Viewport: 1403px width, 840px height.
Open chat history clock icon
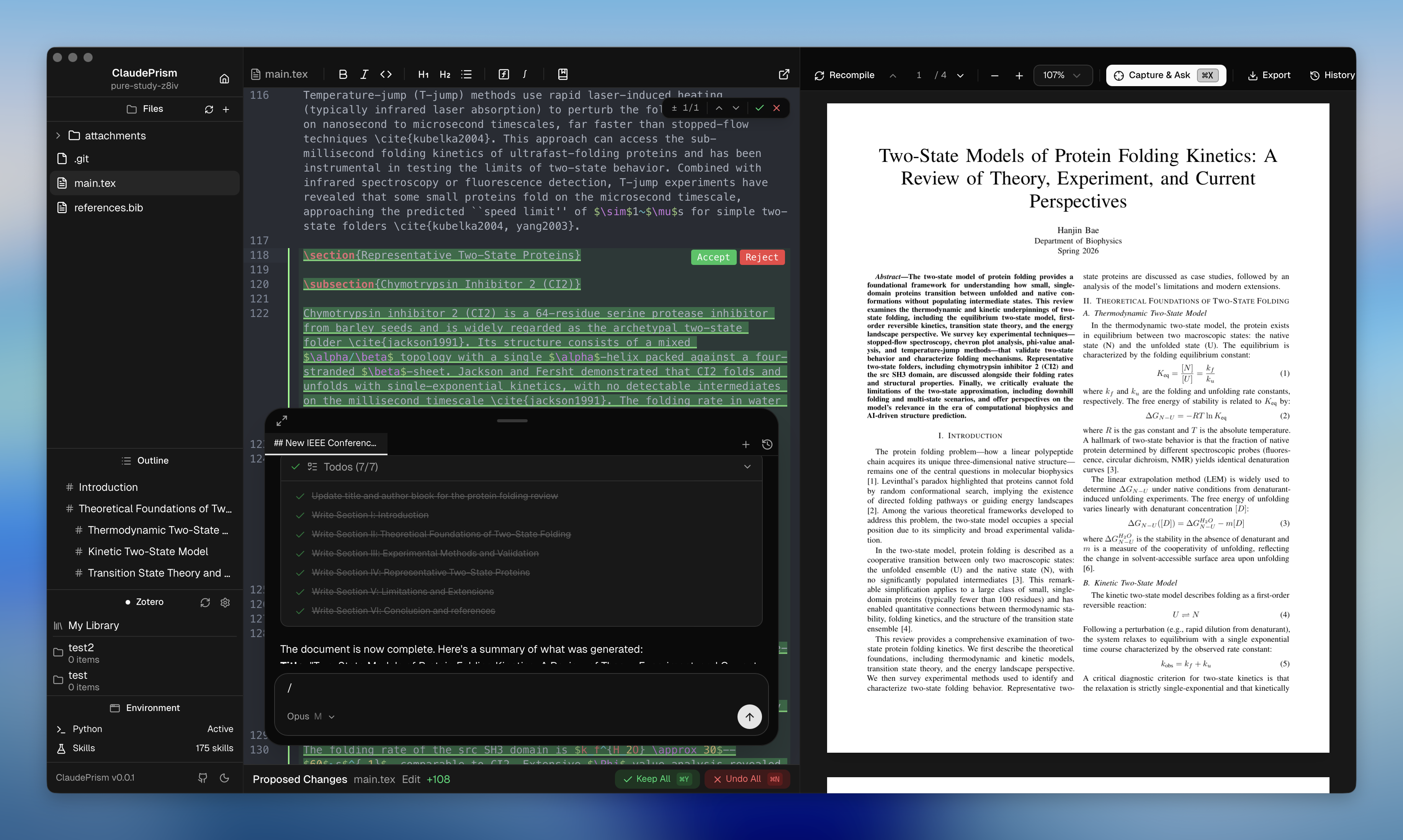[767, 445]
